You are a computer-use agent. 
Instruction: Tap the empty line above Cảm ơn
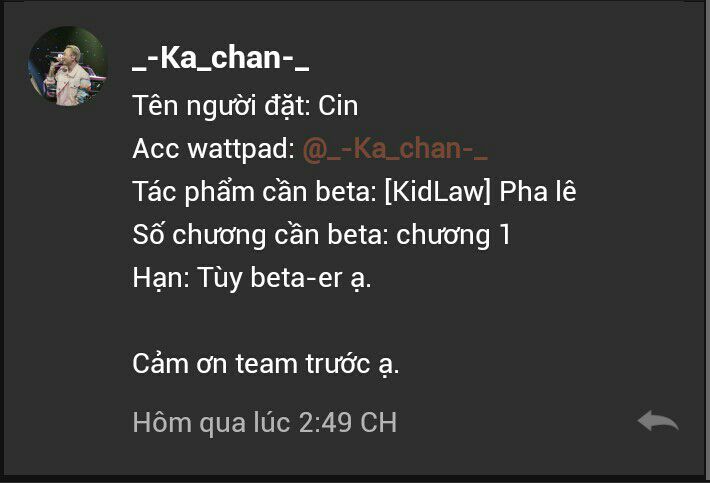coord(353,321)
